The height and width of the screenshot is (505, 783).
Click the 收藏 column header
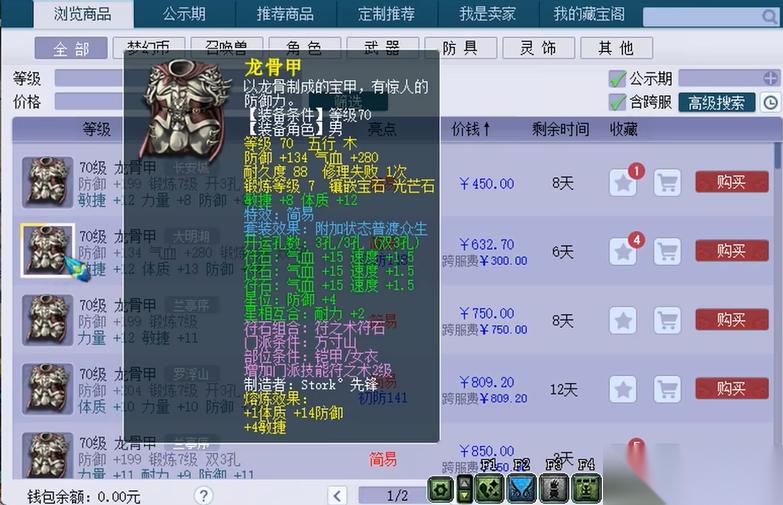click(623, 129)
